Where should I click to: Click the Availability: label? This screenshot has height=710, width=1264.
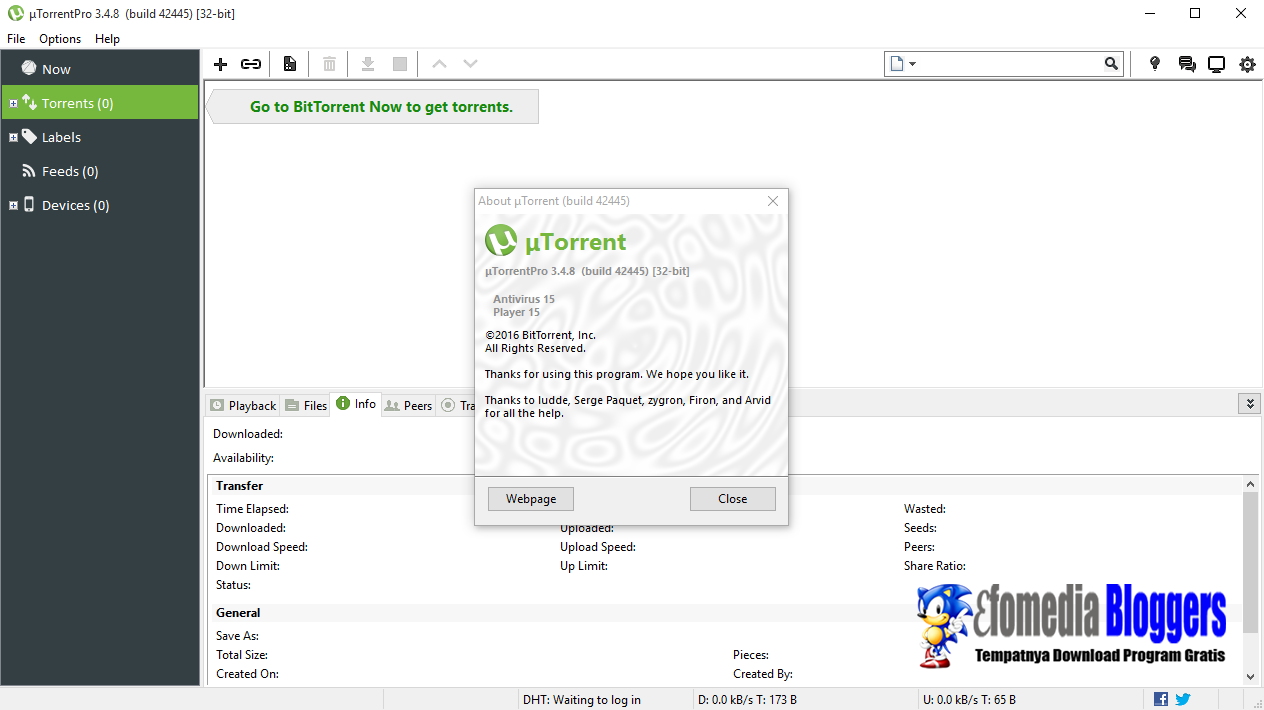click(243, 458)
